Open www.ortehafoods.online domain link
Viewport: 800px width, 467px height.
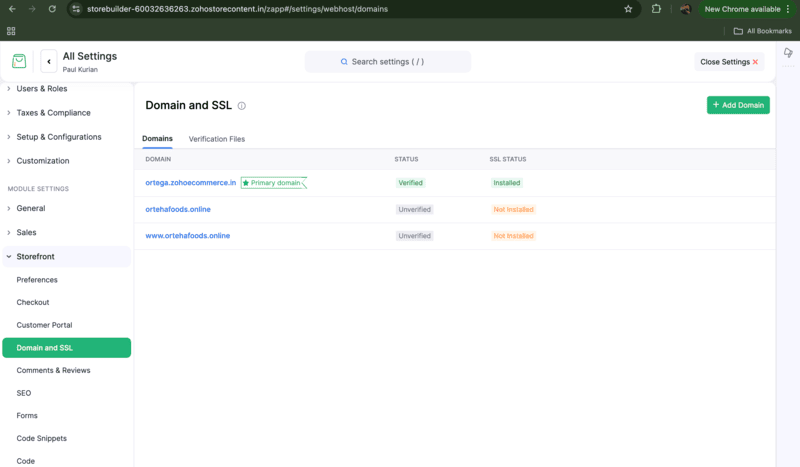coord(187,236)
